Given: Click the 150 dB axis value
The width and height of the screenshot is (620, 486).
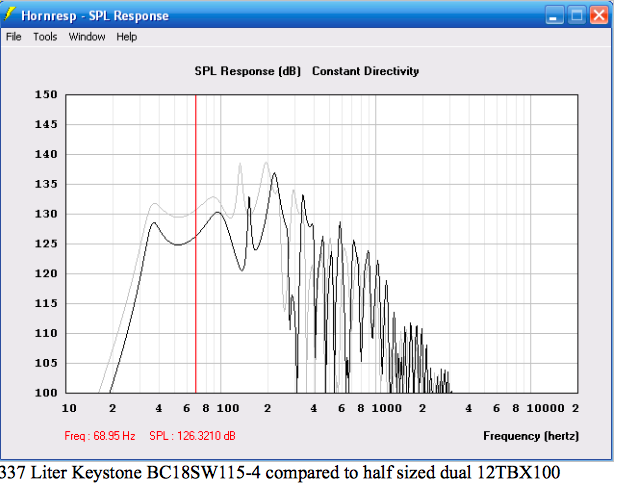Looking at the screenshot, I should [46, 95].
